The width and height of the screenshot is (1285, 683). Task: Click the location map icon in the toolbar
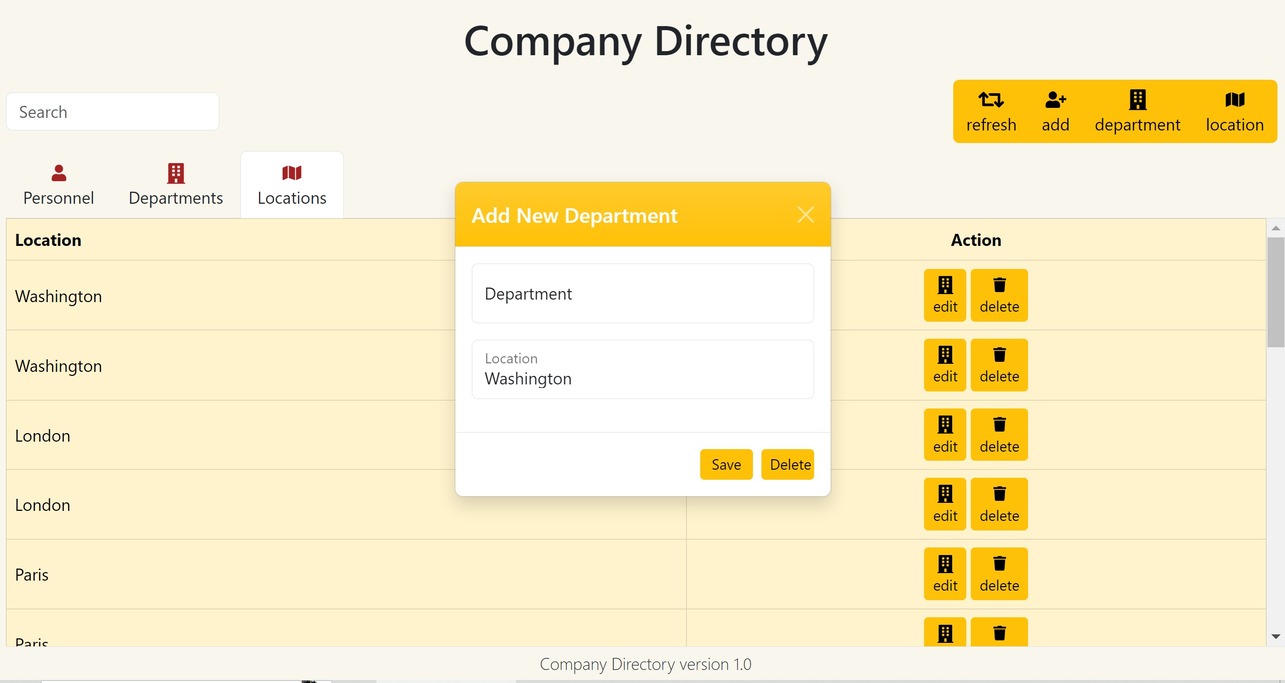coord(1234,100)
